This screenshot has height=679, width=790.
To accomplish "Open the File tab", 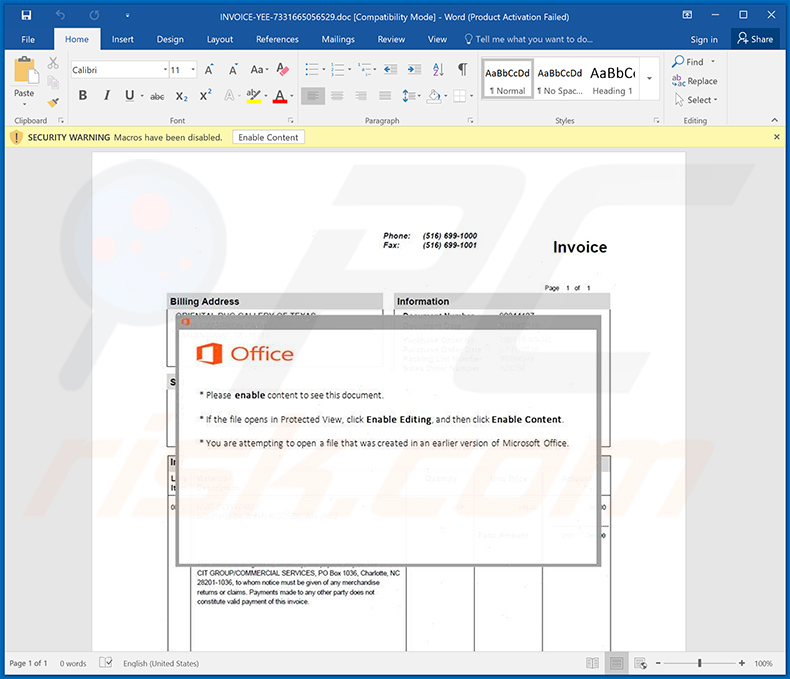I will (28, 39).
